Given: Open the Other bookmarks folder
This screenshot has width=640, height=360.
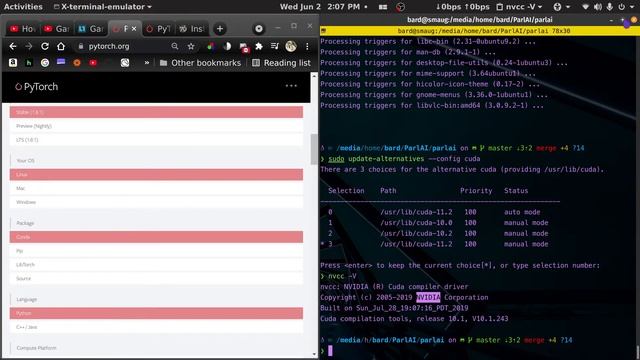Looking at the screenshot, I should (200, 63).
